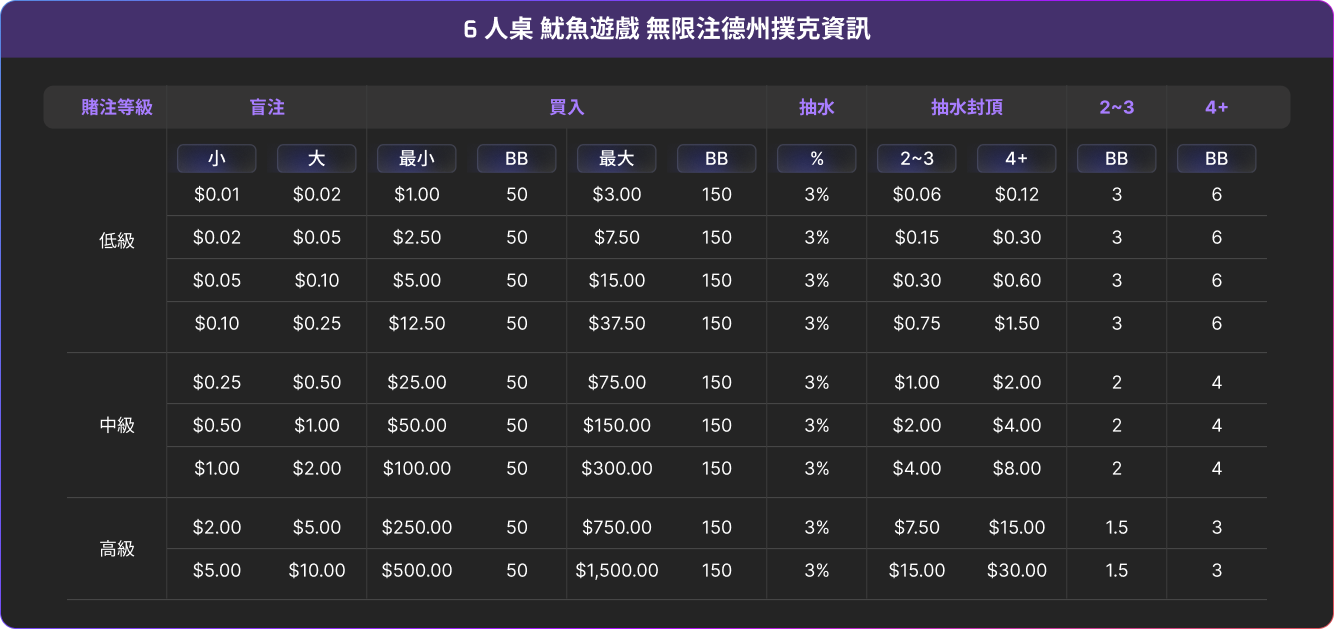Click the $30.00 rake cap cell

(1017, 571)
